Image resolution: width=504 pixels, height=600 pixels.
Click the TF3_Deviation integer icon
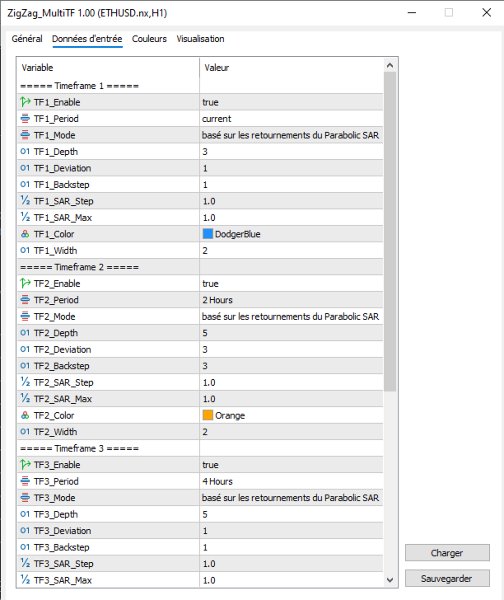click(25, 531)
